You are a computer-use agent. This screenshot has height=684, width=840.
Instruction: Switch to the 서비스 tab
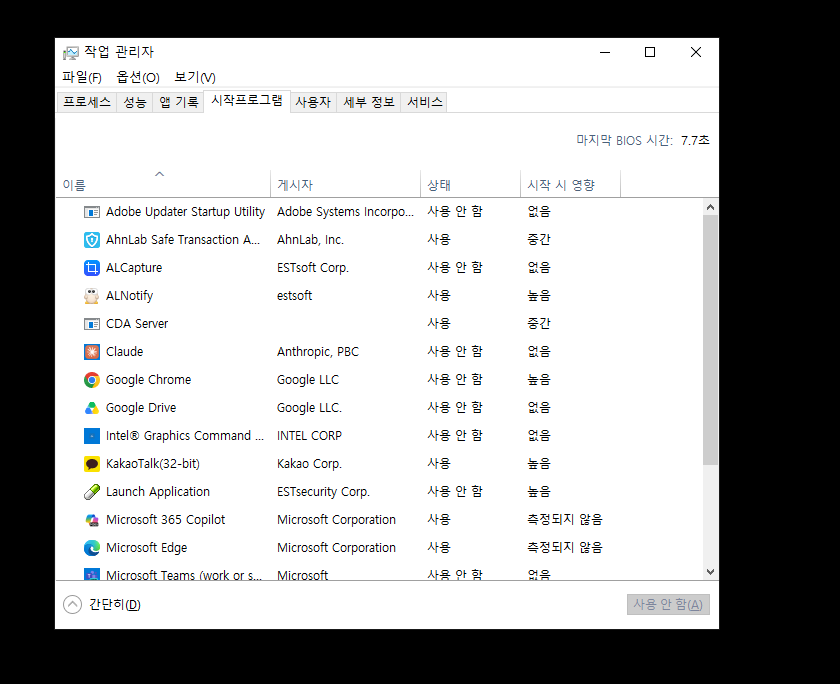pyautogui.click(x=424, y=102)
